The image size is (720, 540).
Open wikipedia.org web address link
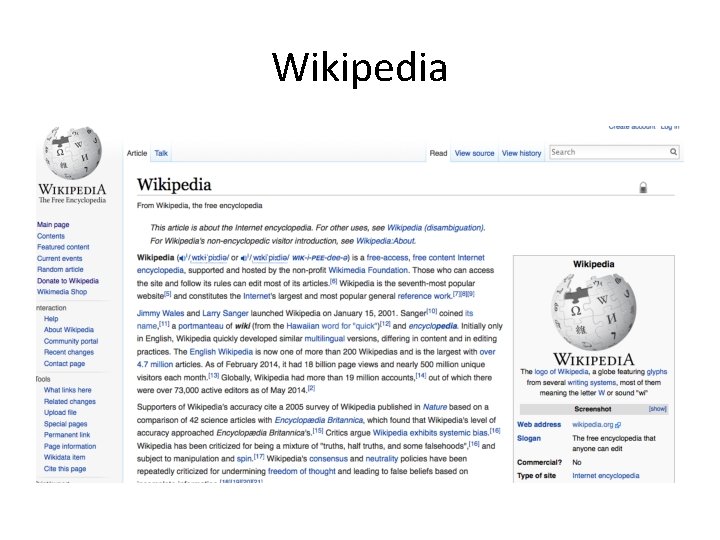point(593,425)
